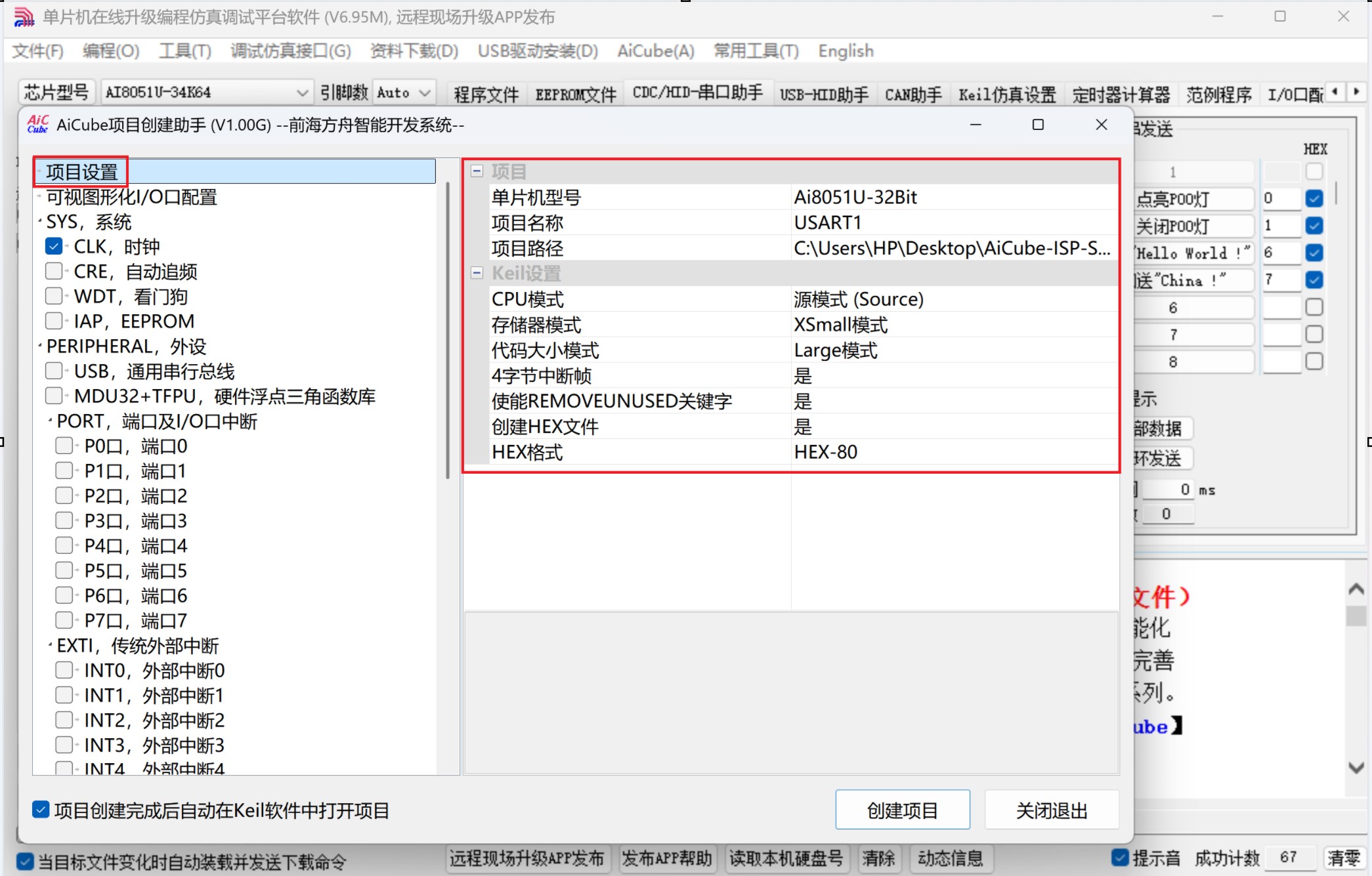Viewport: 1372px width, 876px height.
Task: Check the HEX box for row 6
Action: 1314,307
